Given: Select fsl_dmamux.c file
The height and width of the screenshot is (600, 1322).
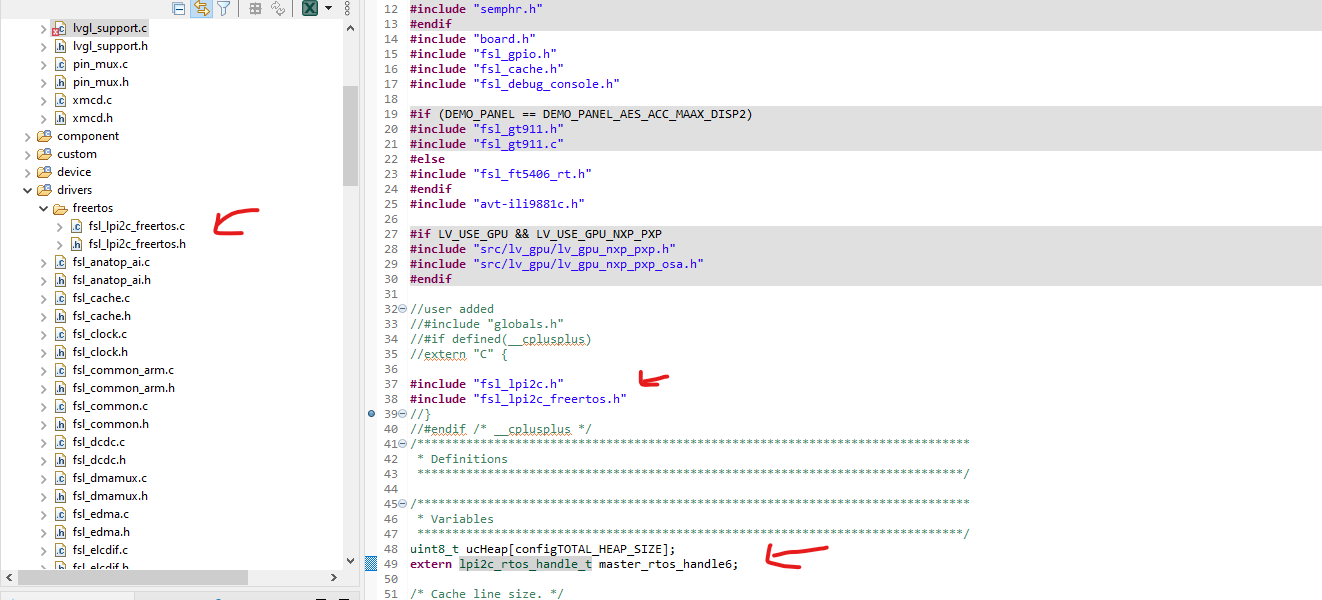Looking at the screenshot, I should [x=109, y=478].
